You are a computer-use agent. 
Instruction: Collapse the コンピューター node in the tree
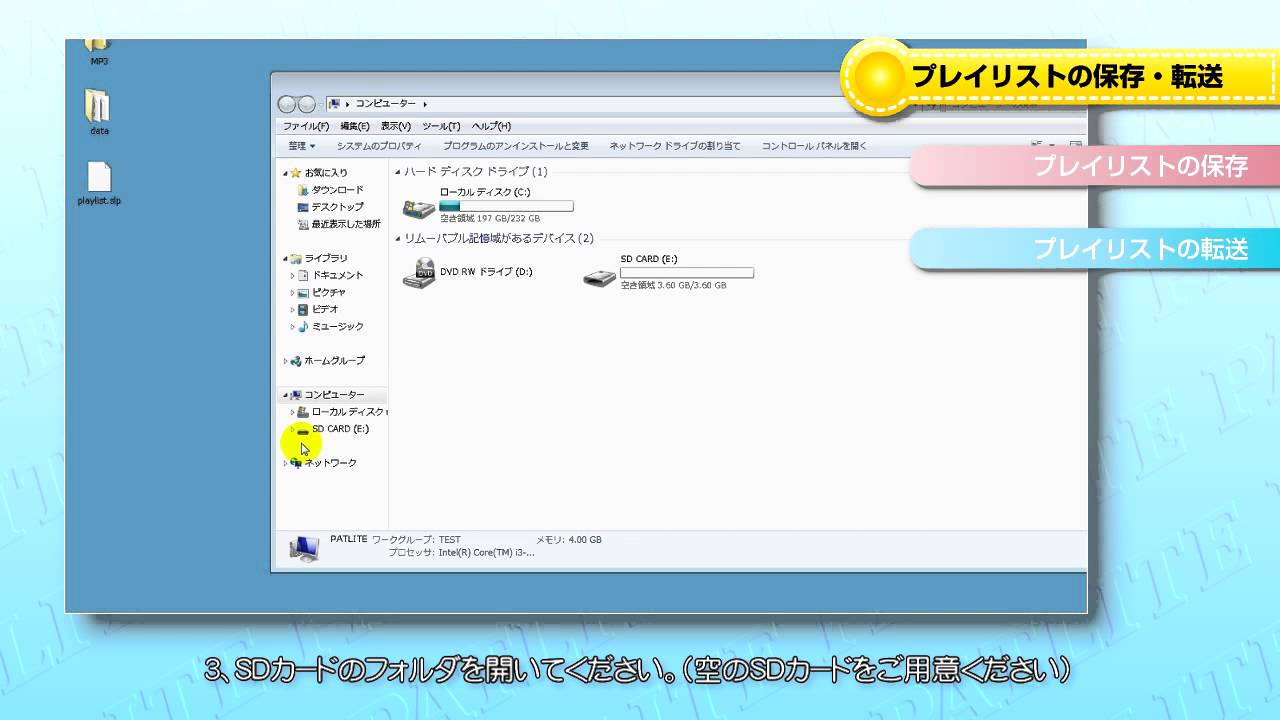point(285,395)
